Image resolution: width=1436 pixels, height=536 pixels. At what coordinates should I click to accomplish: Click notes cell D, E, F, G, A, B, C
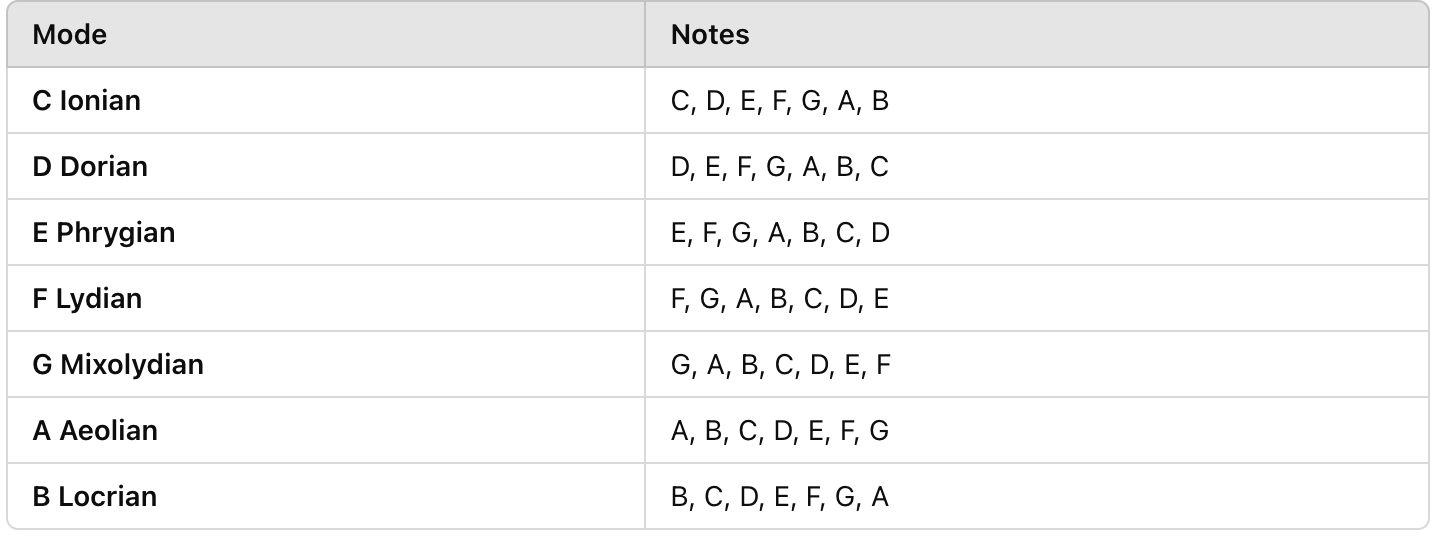coord(780,168)
